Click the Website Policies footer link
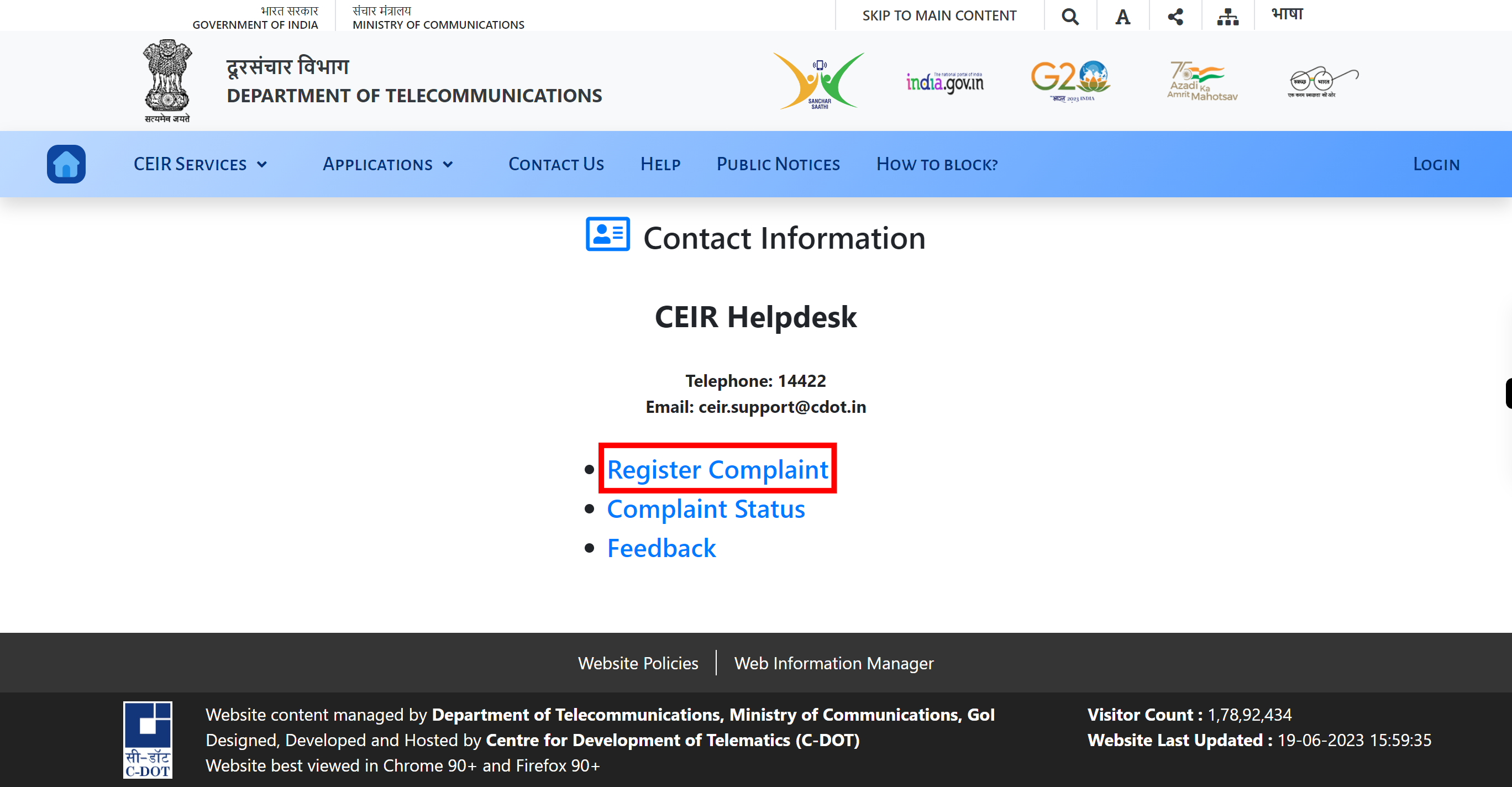The width and height of the screenshot is (1512, 787). (x=638, y=662)
